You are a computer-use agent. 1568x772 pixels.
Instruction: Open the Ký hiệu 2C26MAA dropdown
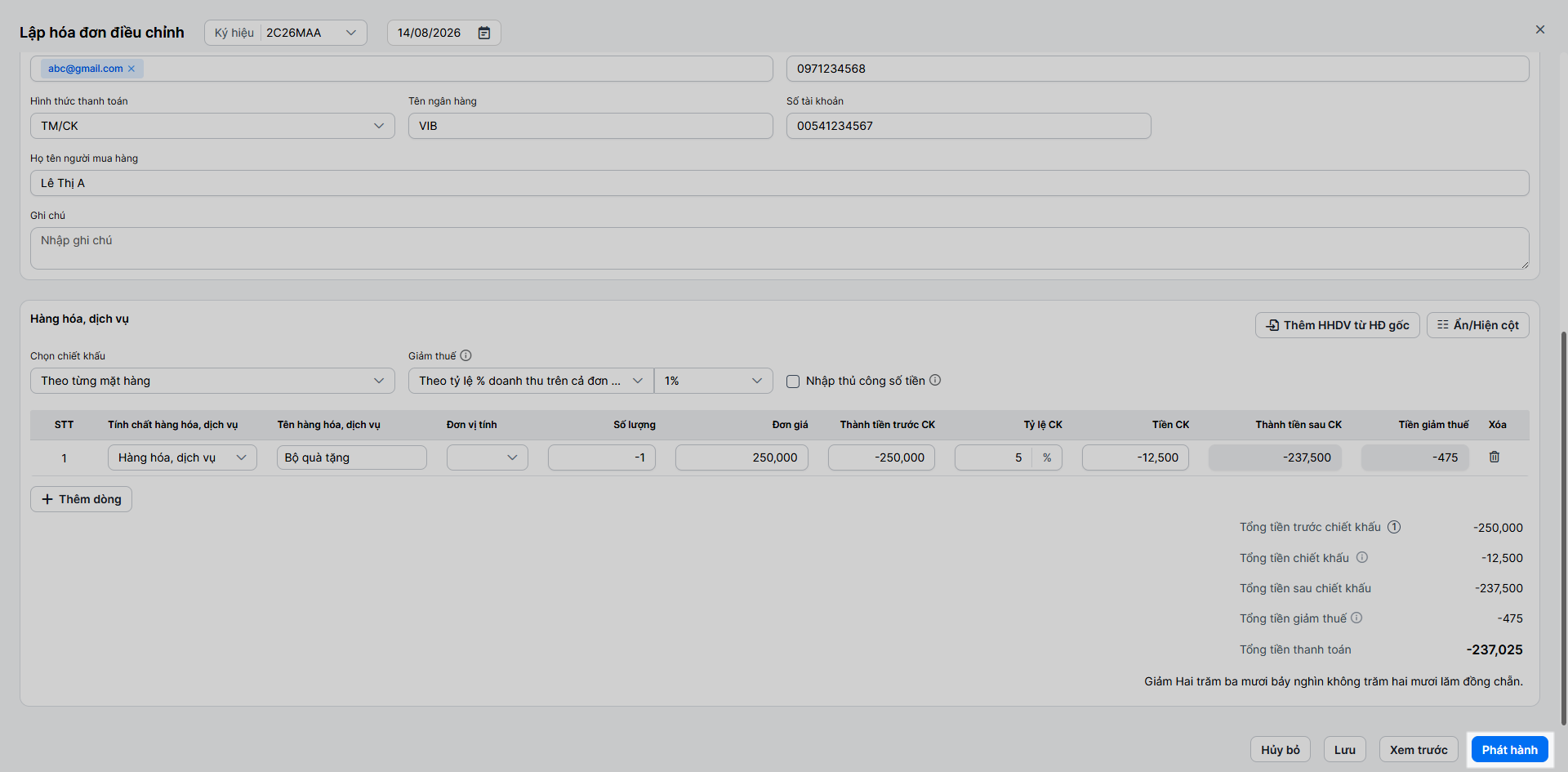click(286, 33)
